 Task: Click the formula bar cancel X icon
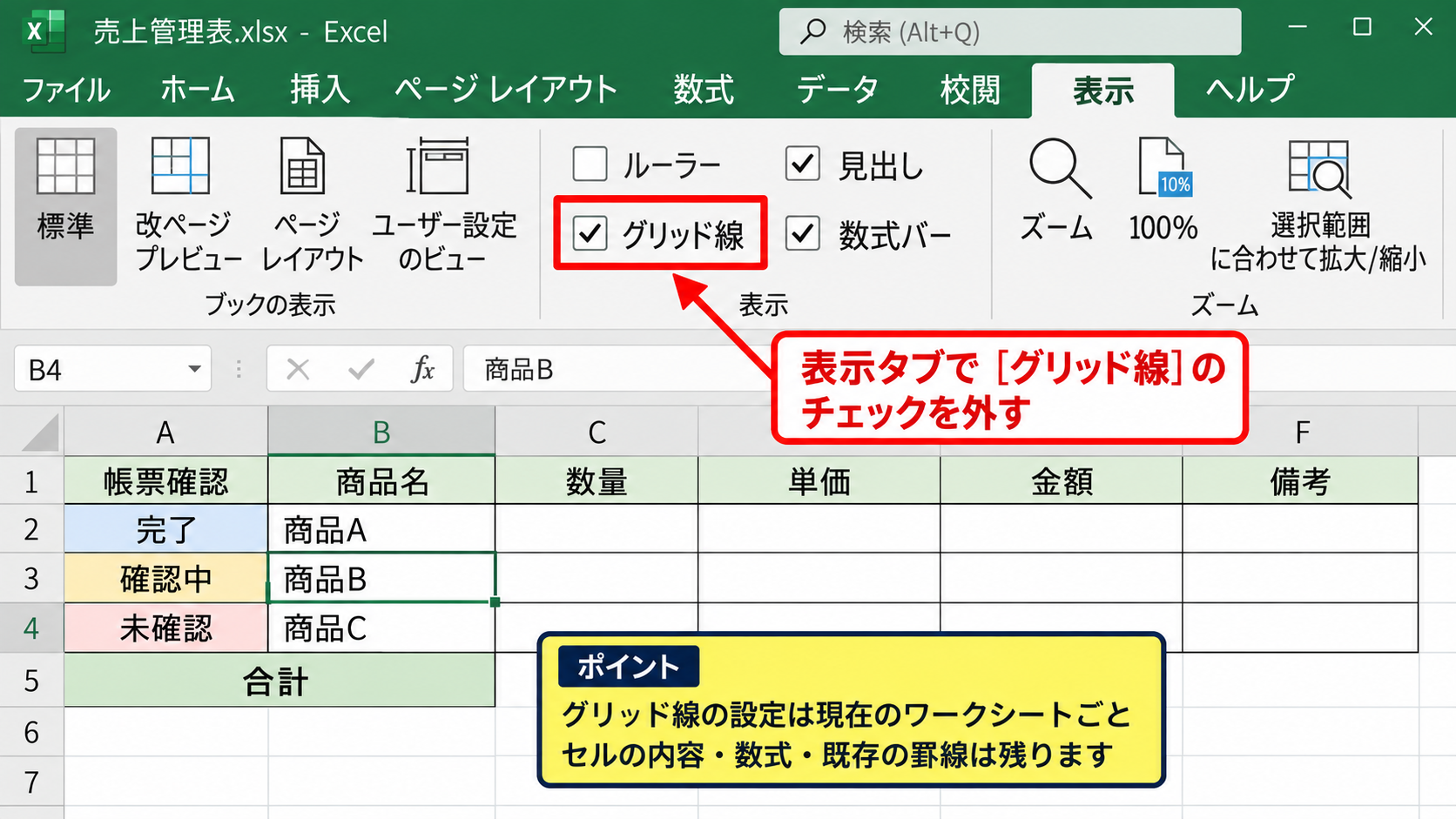tap(298, 370)
